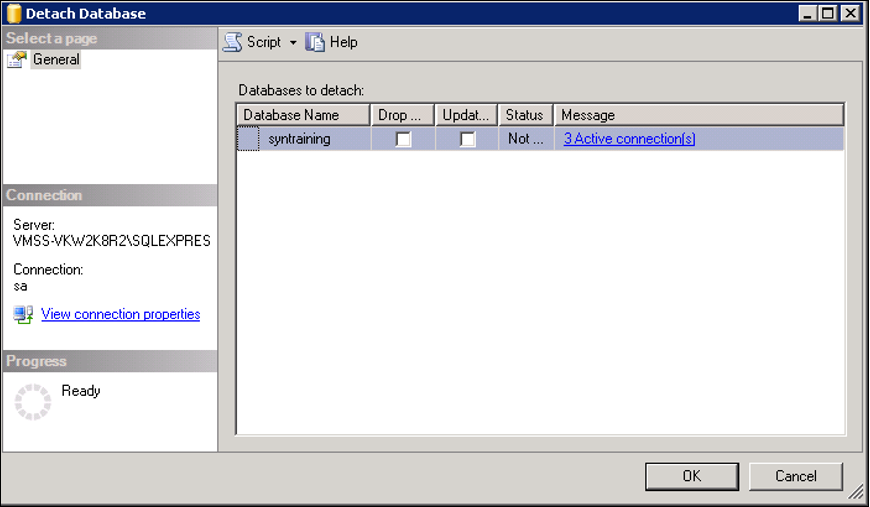
Task: Select the syntraining row selector box
Action: [247, 139]
